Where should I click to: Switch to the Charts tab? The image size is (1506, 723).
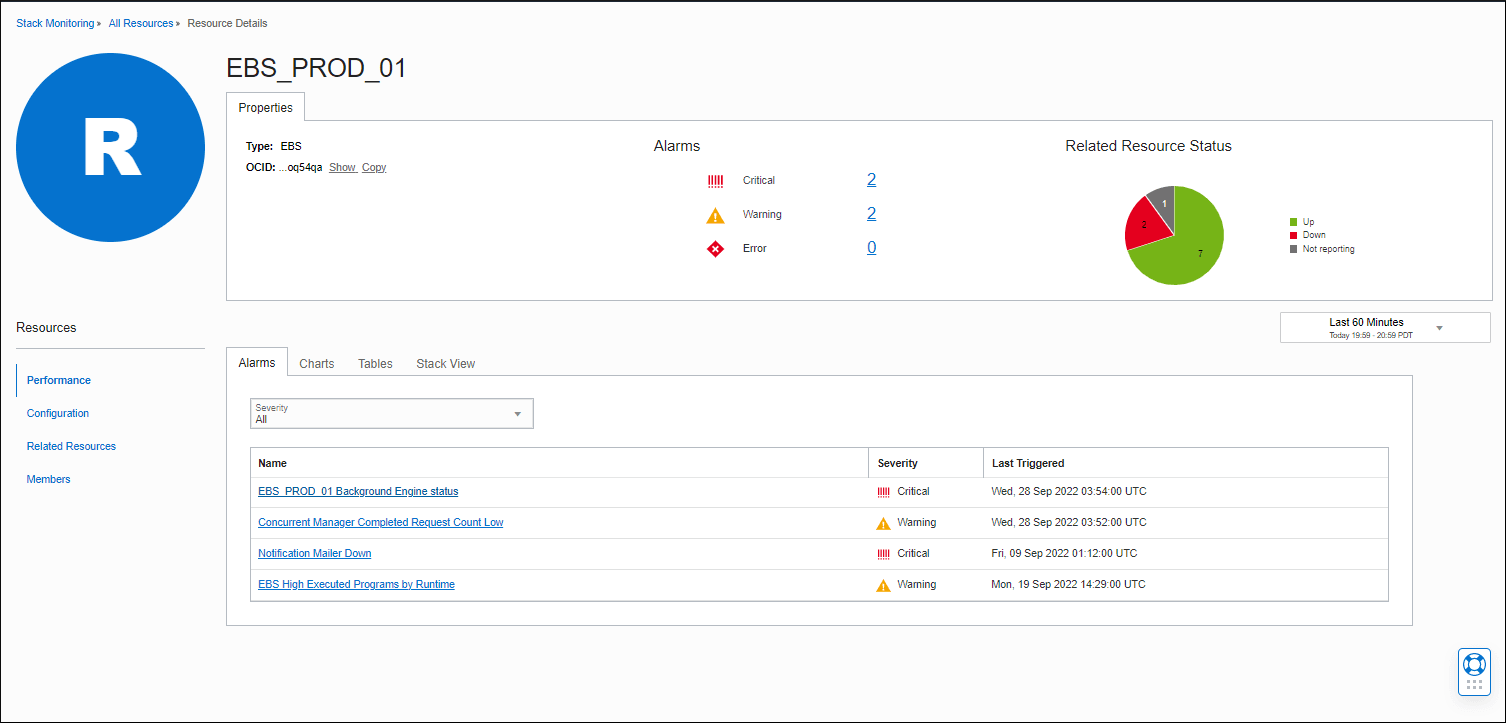point(316,363)
